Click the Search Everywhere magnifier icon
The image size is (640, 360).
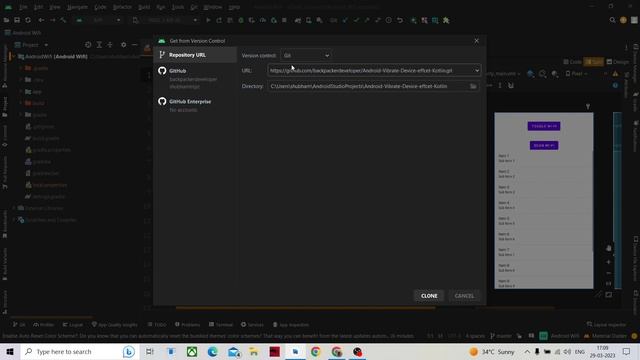[x=612, y=20]
